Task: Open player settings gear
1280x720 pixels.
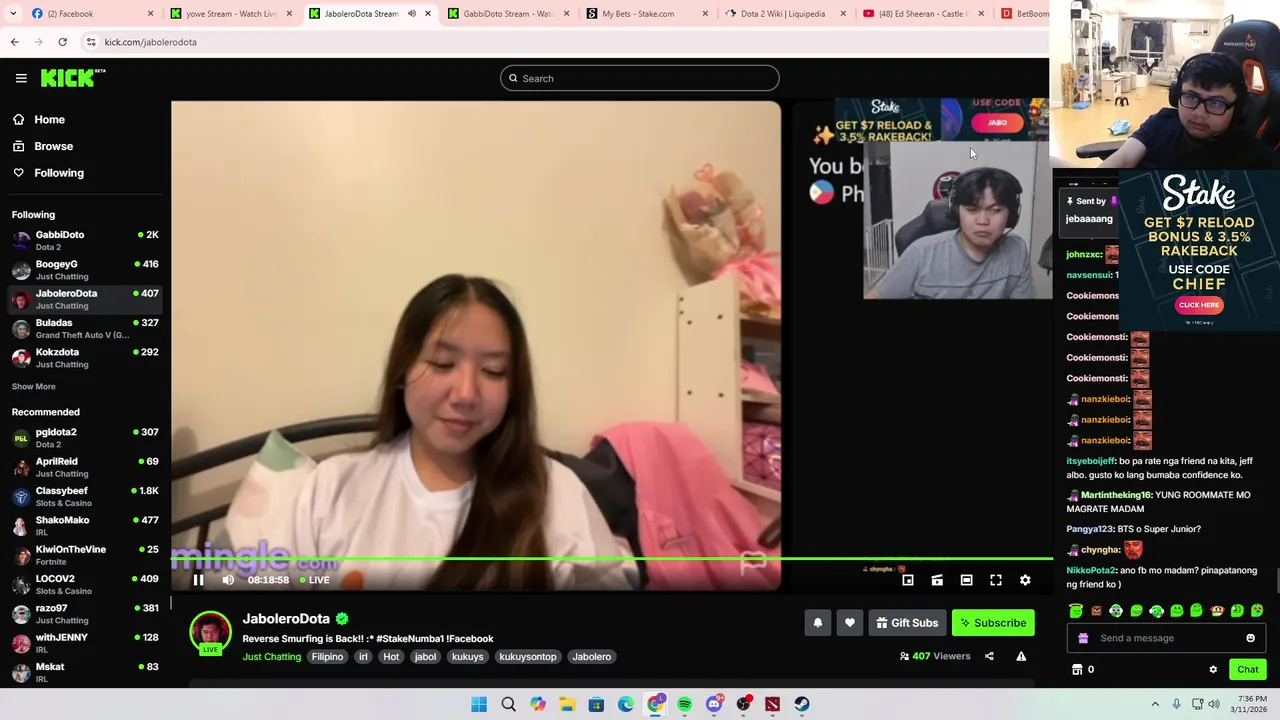Action: point(1025,580)
